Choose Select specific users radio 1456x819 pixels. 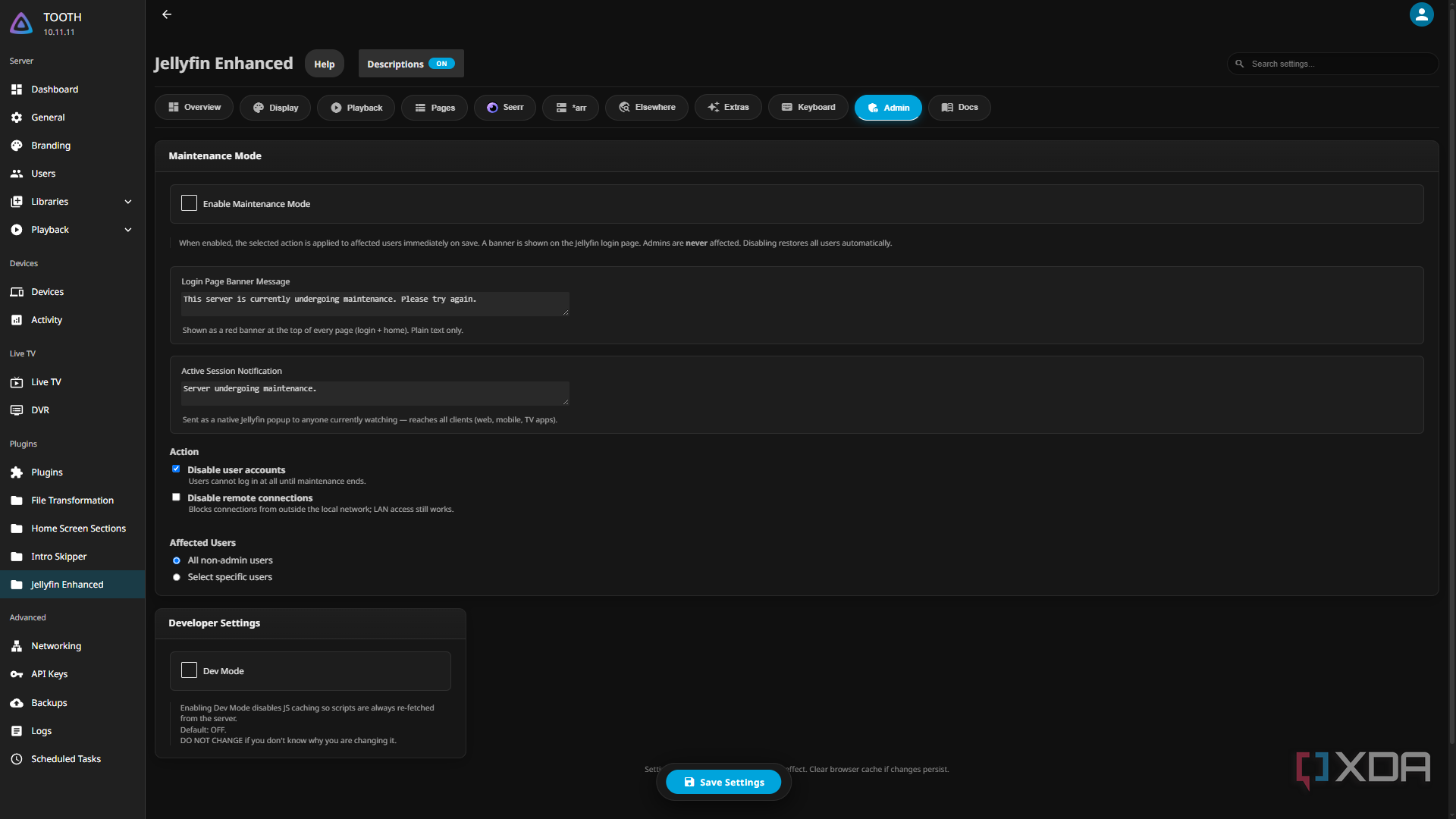[x=177, y=577]
